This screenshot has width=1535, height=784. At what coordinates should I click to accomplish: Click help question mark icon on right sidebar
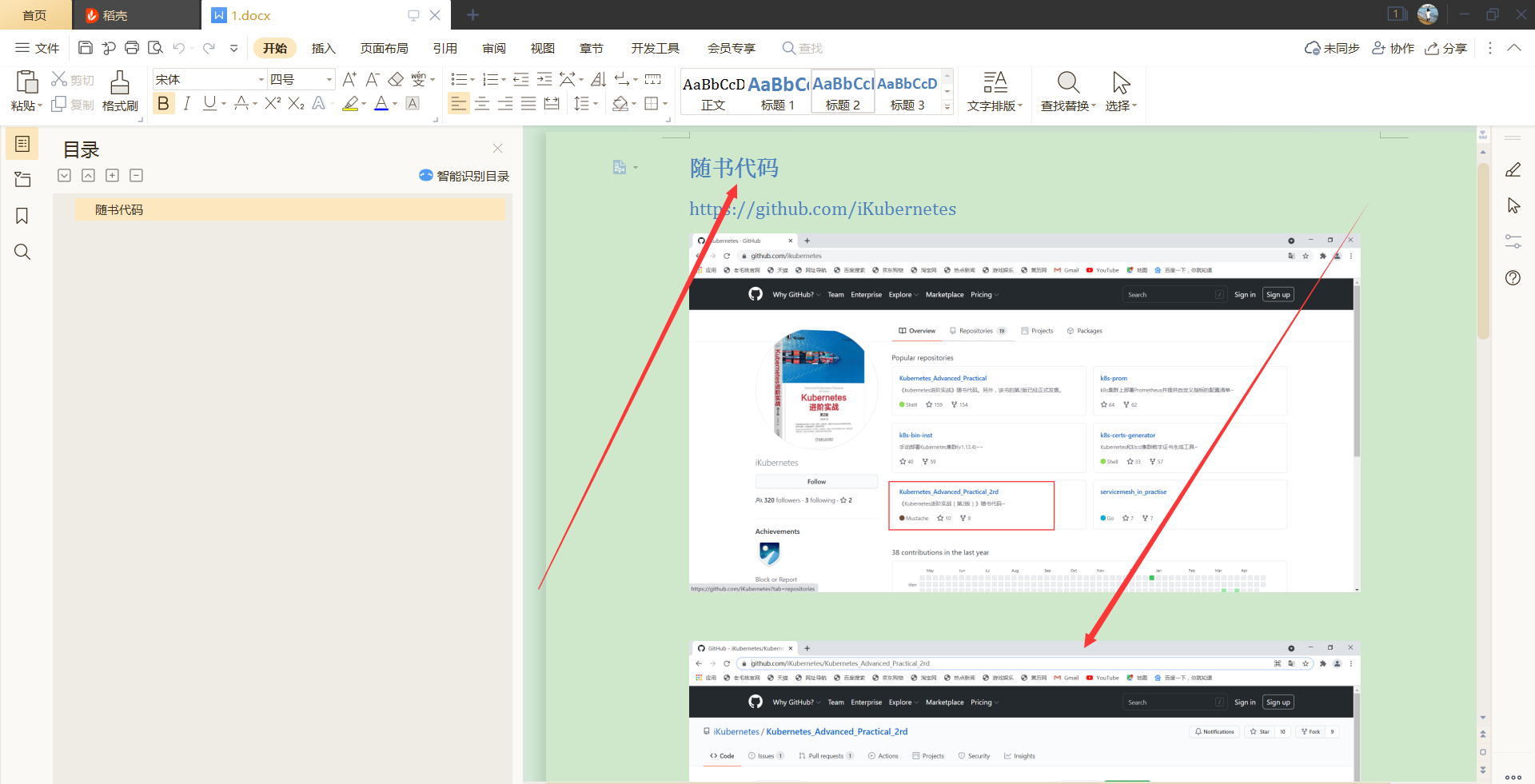click(x=1513, y=277)
